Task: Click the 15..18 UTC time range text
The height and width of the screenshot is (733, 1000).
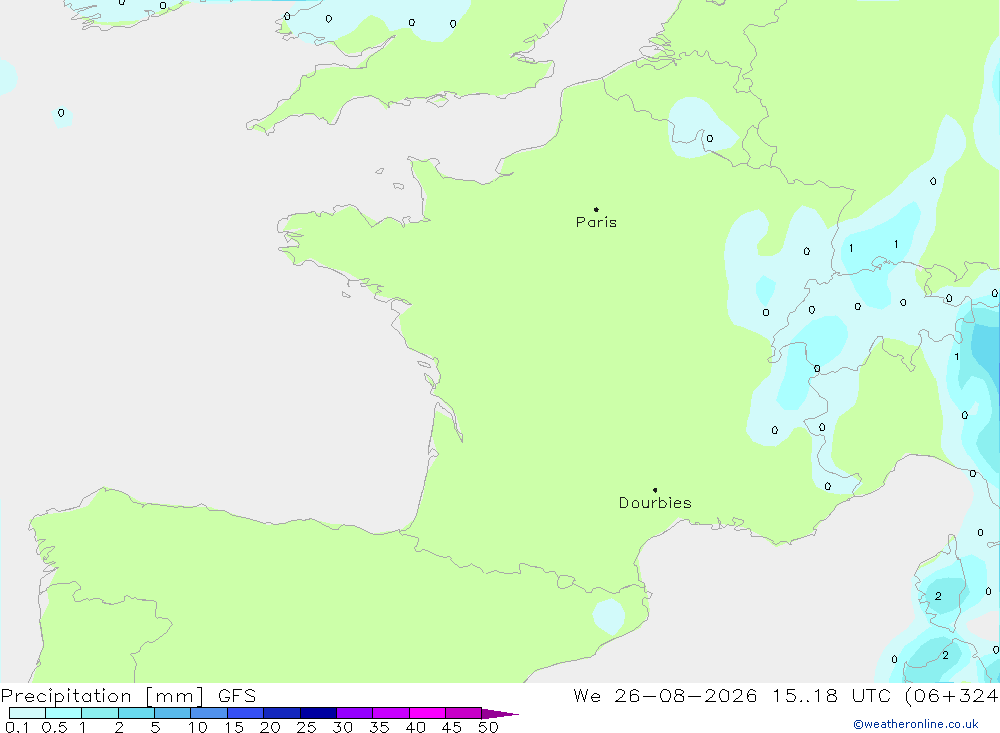Action: pyautogui.click(x=831, y=695)
